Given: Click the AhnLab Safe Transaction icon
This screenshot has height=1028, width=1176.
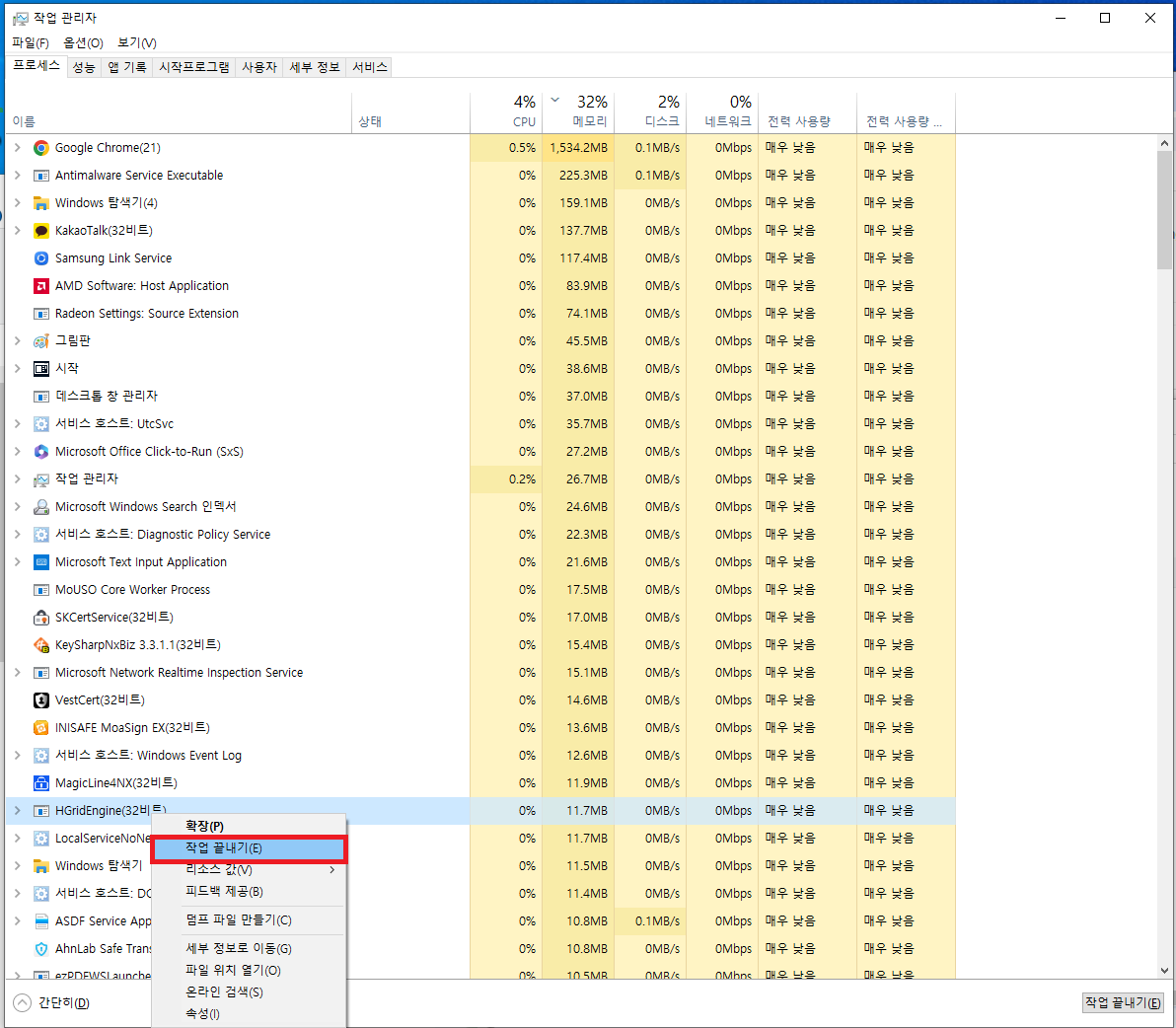Looking at the screenshot, I should [39, 948].
